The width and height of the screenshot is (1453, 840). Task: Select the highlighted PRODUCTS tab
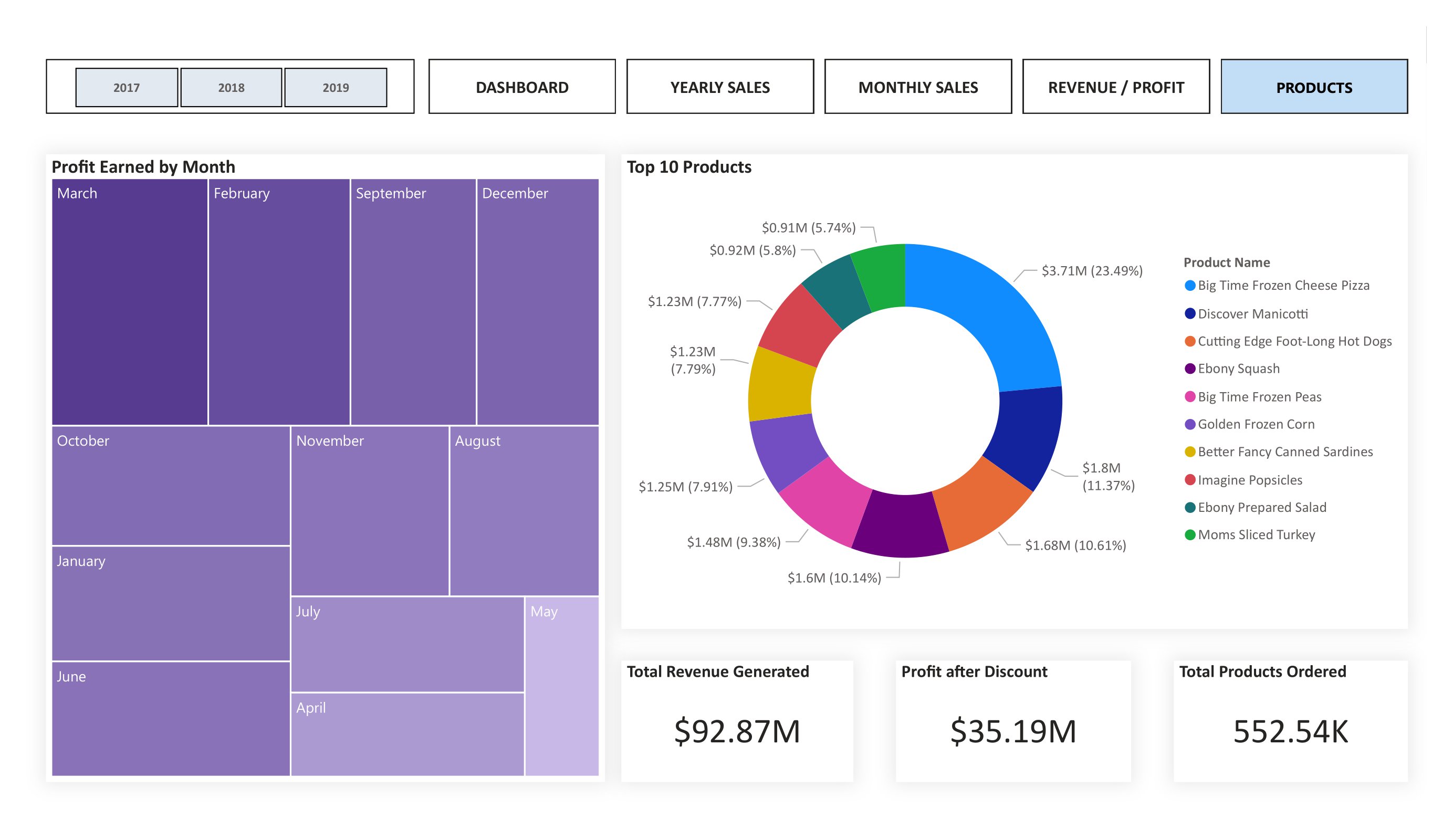point(1314,87)
